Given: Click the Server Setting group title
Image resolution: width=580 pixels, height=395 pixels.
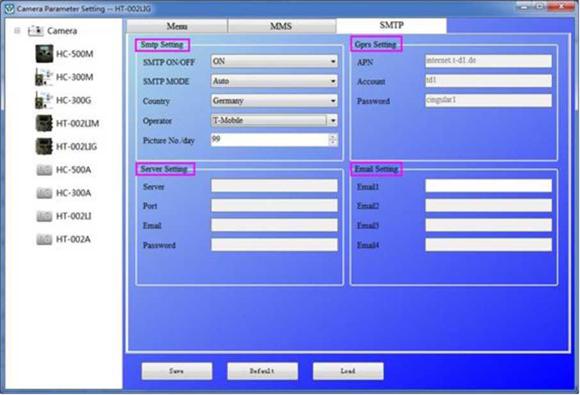Looking at the screenshot, I should point(164,169).
